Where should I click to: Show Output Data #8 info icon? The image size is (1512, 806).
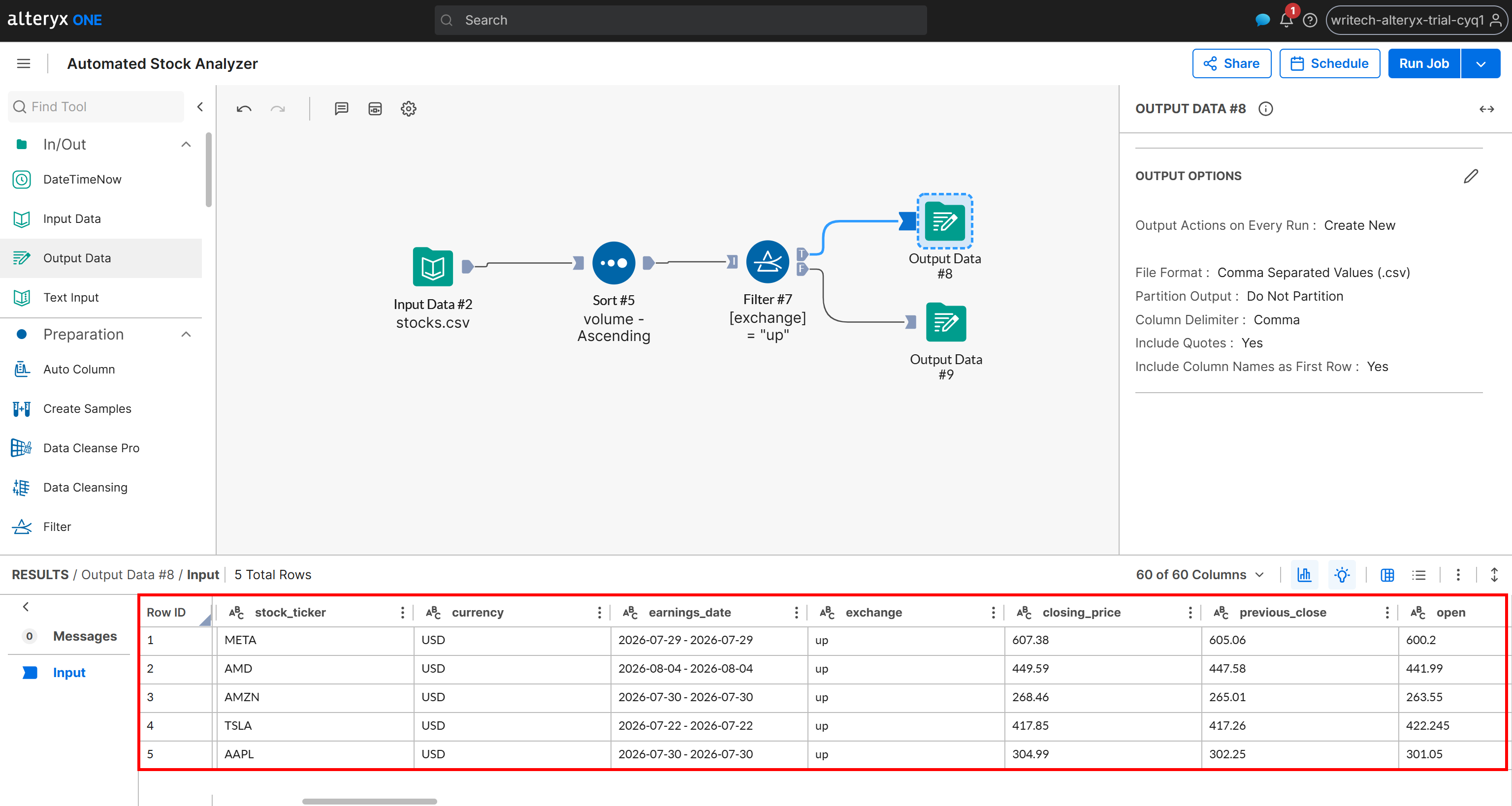coord(1266,109)
